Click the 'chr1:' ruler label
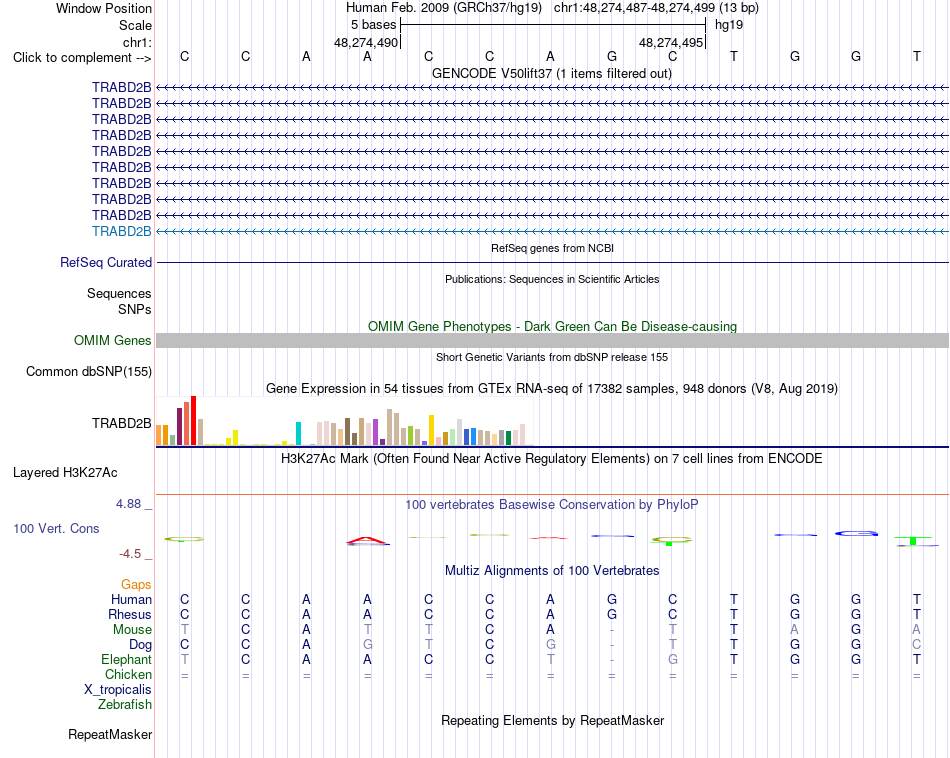Viewport: 950px width, 758px height. [x=137, y=42]
